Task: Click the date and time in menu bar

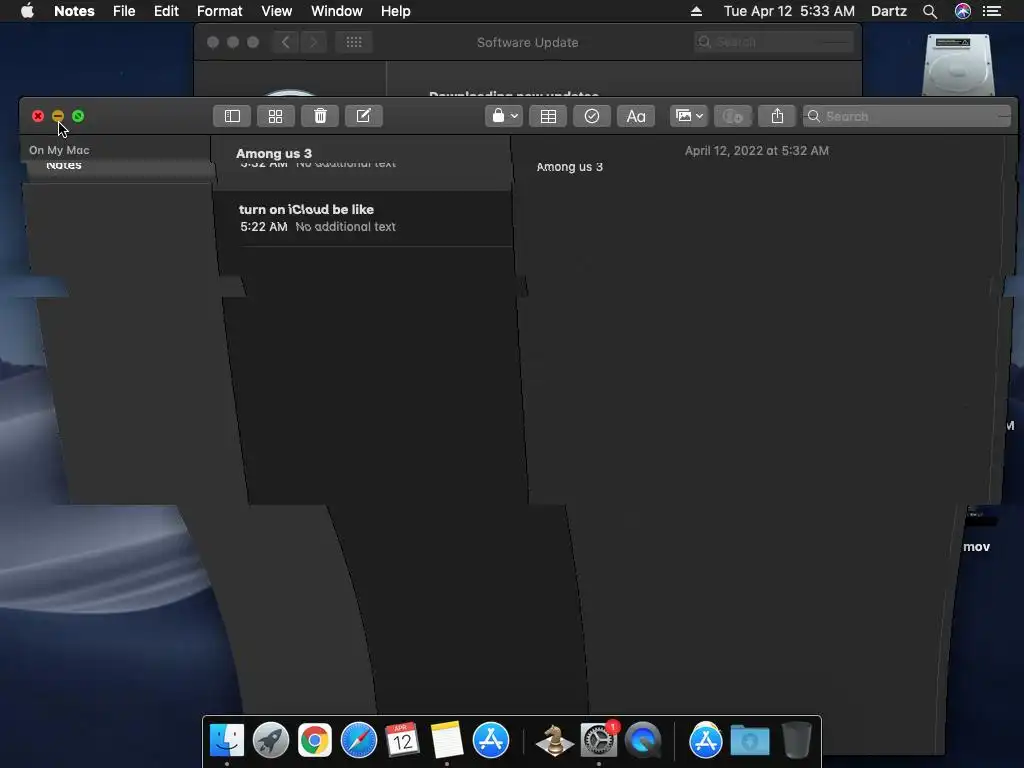Action: point(789,11)
